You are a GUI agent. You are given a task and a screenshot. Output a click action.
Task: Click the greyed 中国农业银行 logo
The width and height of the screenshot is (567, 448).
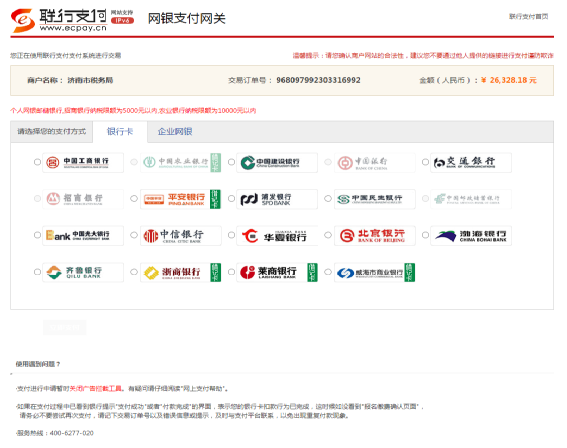[x=181, y=162]
